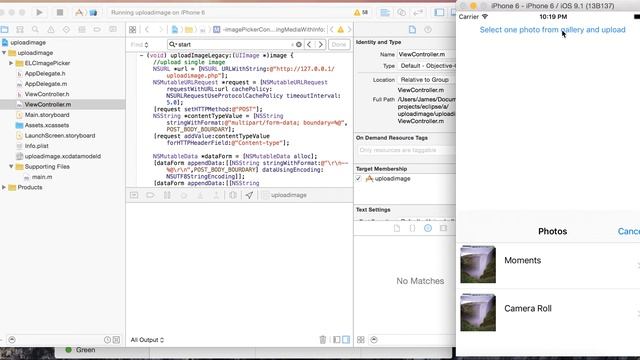Click Simulate Location arrow icon

[x=249, y=195]
